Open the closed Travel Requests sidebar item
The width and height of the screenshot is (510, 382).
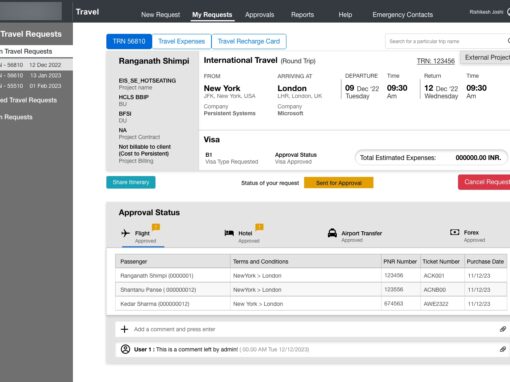28,100
